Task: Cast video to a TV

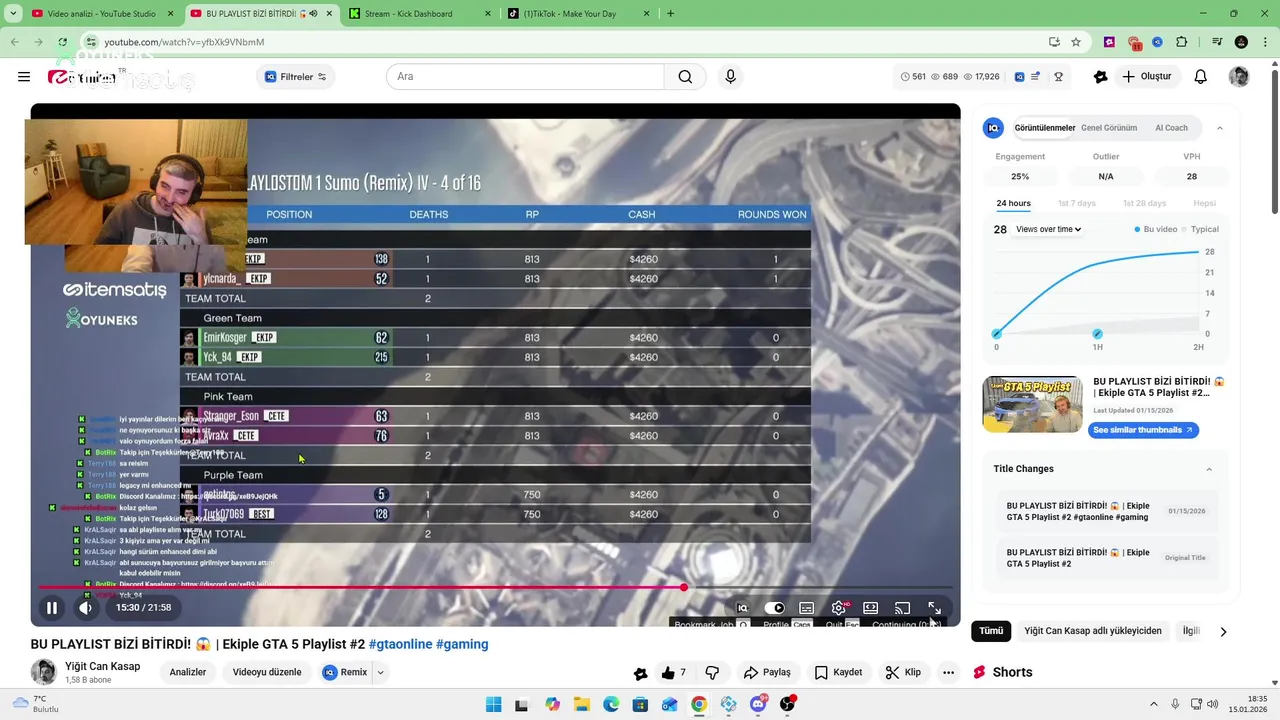Action: pos(902,608)
